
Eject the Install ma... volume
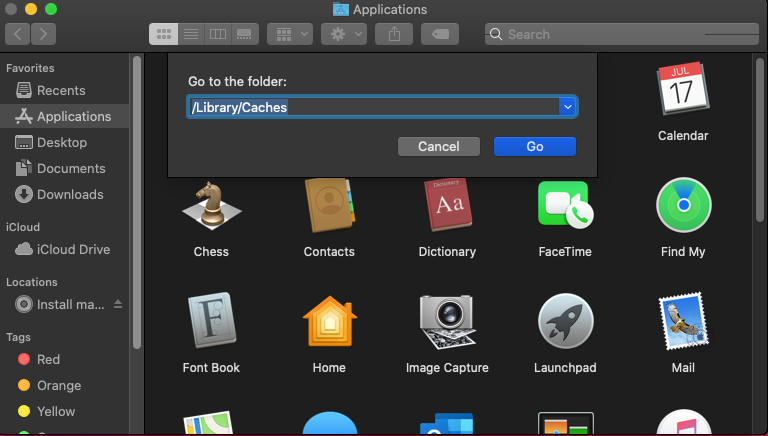(118, 304)
